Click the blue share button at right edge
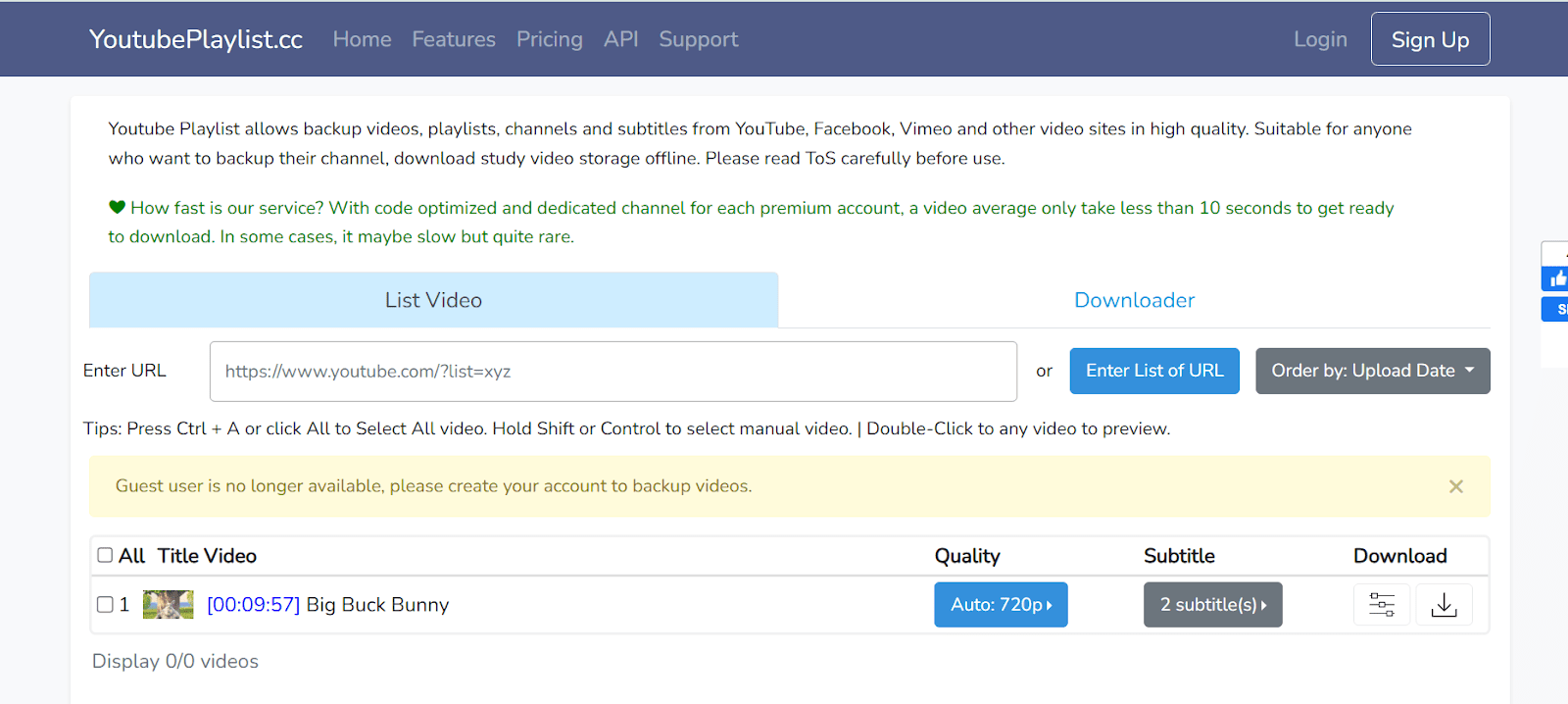This screenshot has width=1568, height=704. click(x=1557, y=310)
